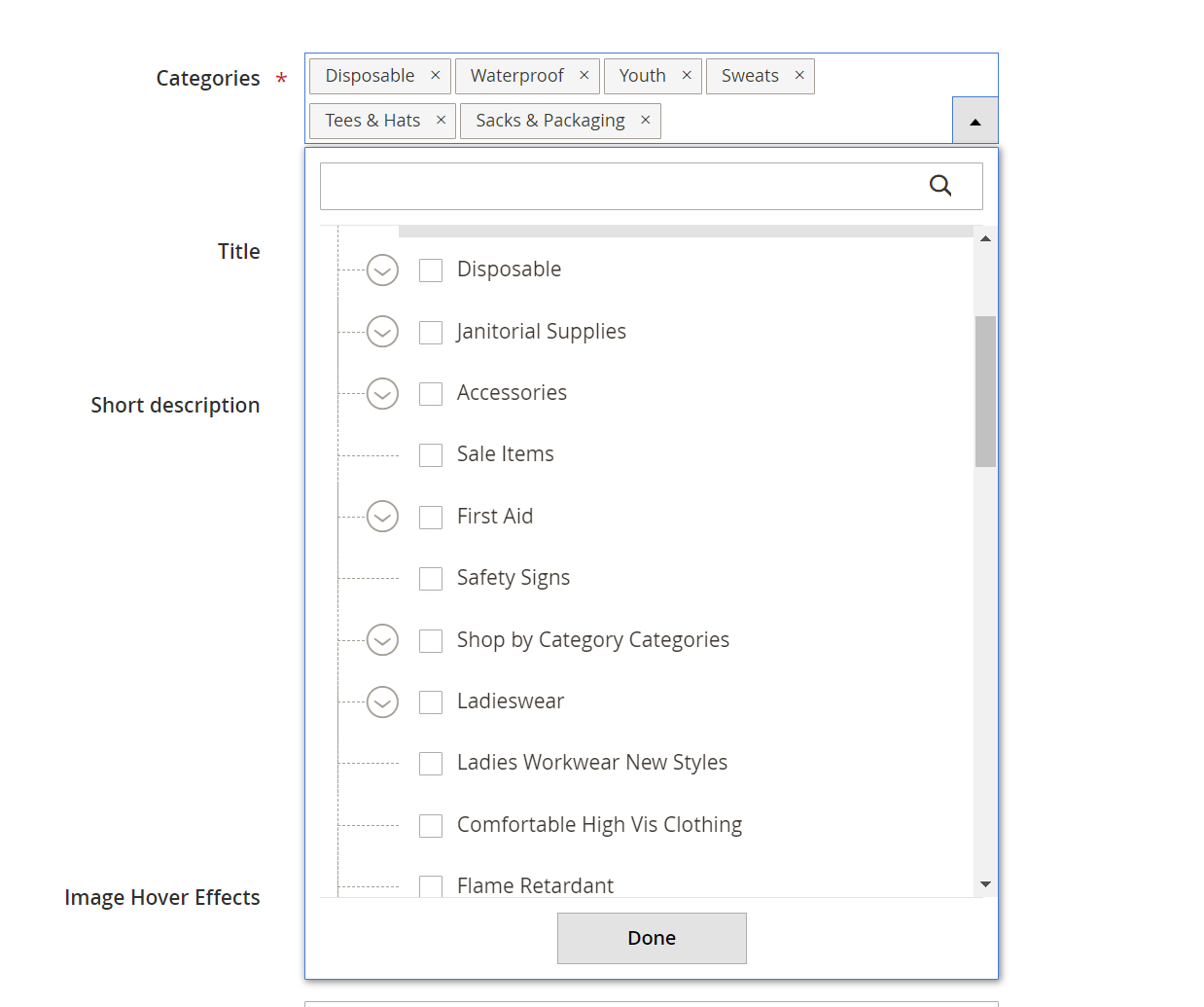Select Ladies Workwear New Styles item
1204x1007 pixels.
pos(431,764)
